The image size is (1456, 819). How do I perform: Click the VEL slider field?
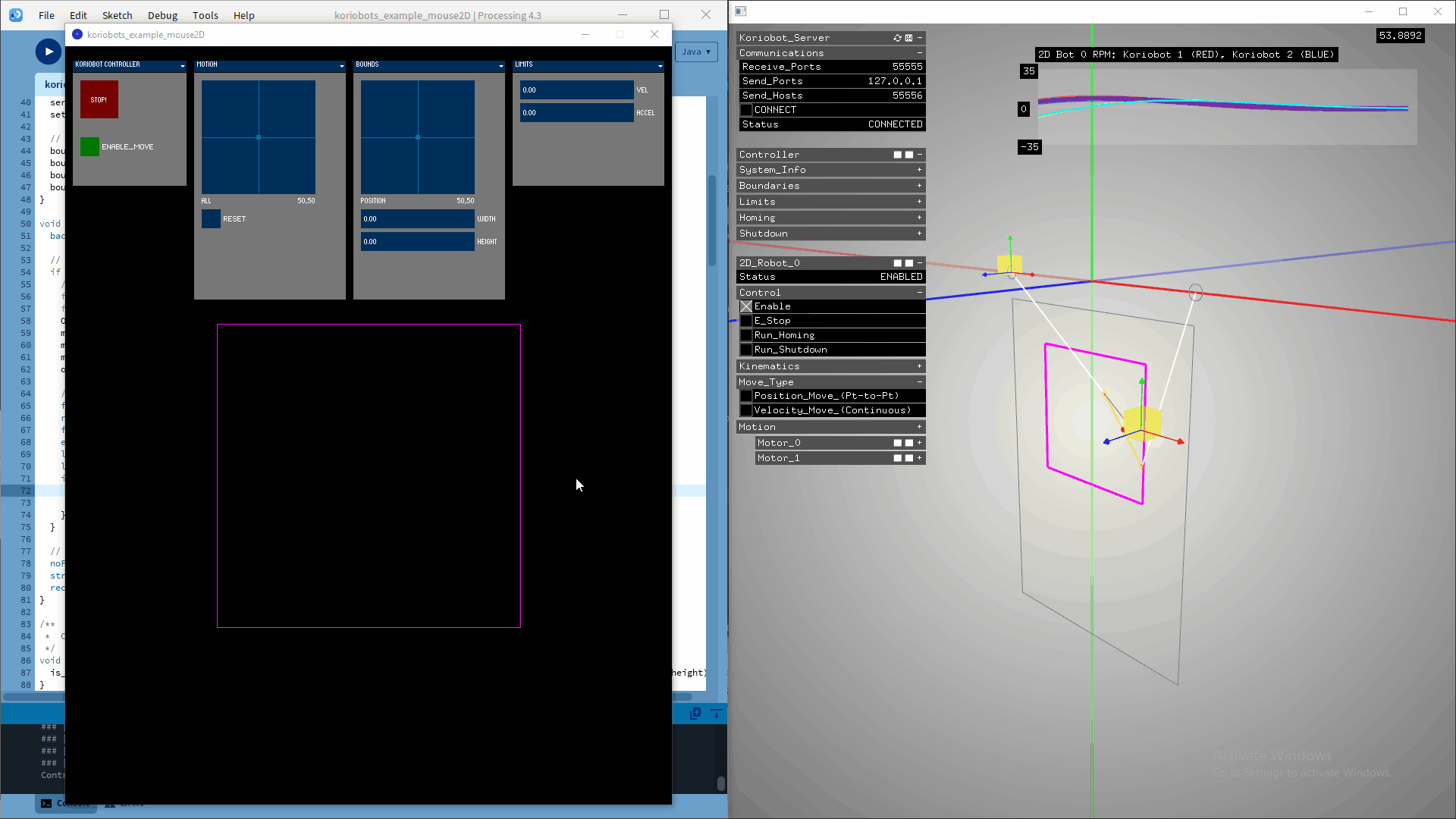coord(576,90)
